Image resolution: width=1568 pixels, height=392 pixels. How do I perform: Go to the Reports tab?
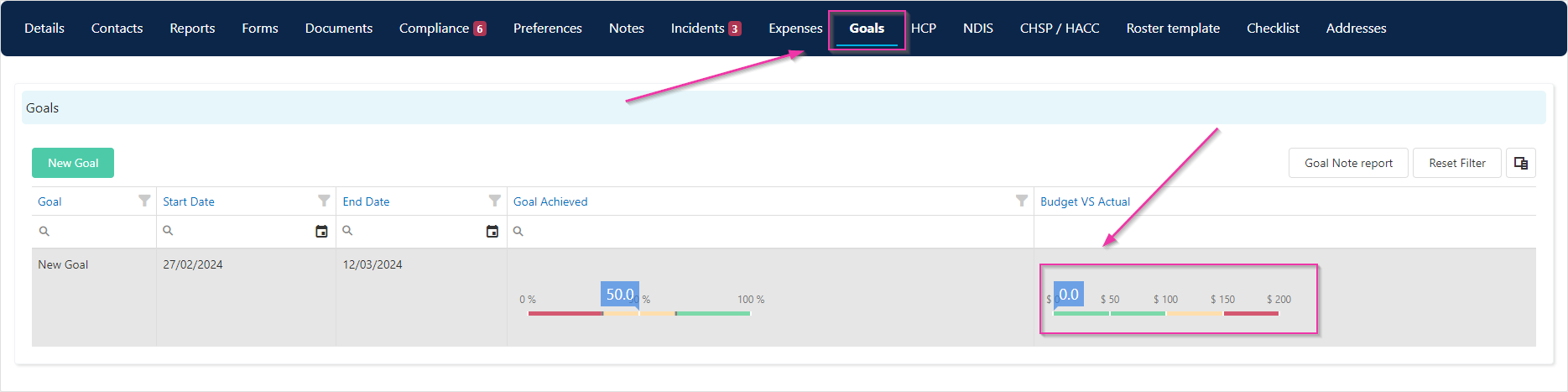click(x=192, y=29)
